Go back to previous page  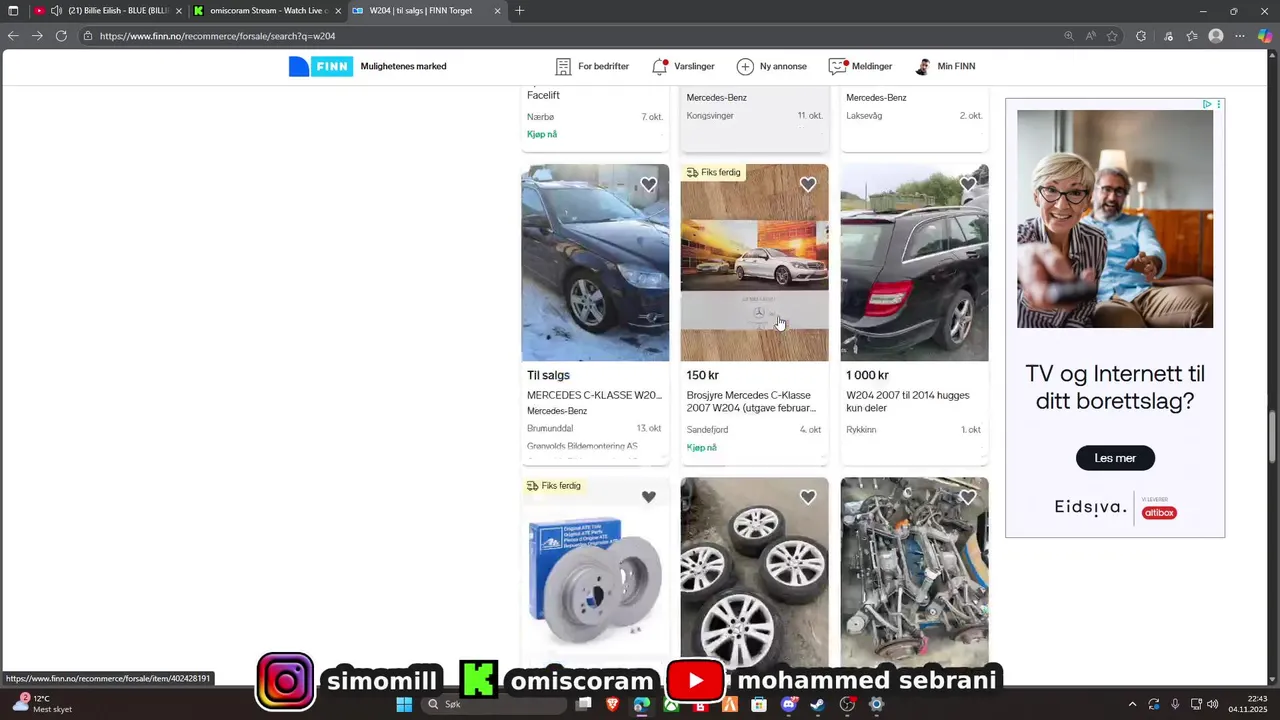click(x=13, y=36)
